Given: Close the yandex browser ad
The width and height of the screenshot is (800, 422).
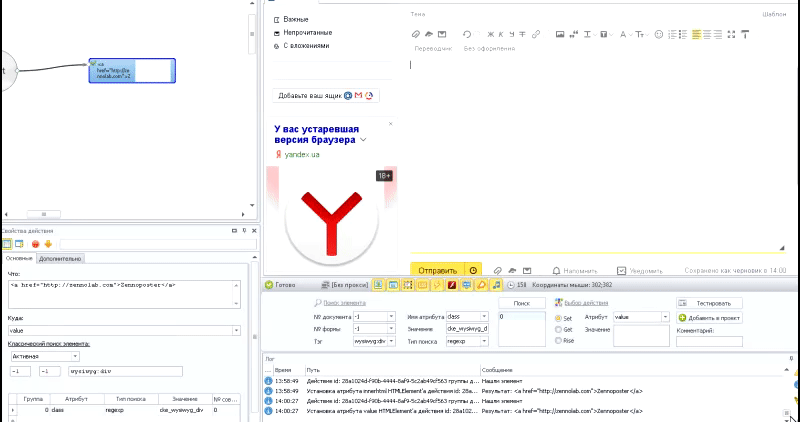Looking at the screenshot, I should click(391, 123).
